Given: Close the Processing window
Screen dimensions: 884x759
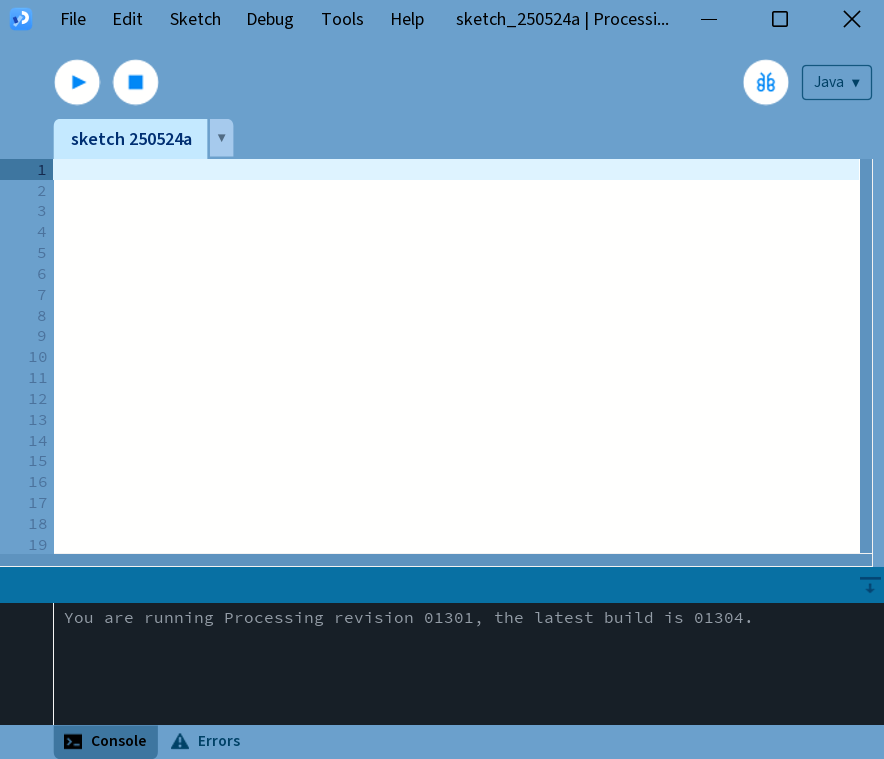Looking at the screenshot, I should coord(852,19).
